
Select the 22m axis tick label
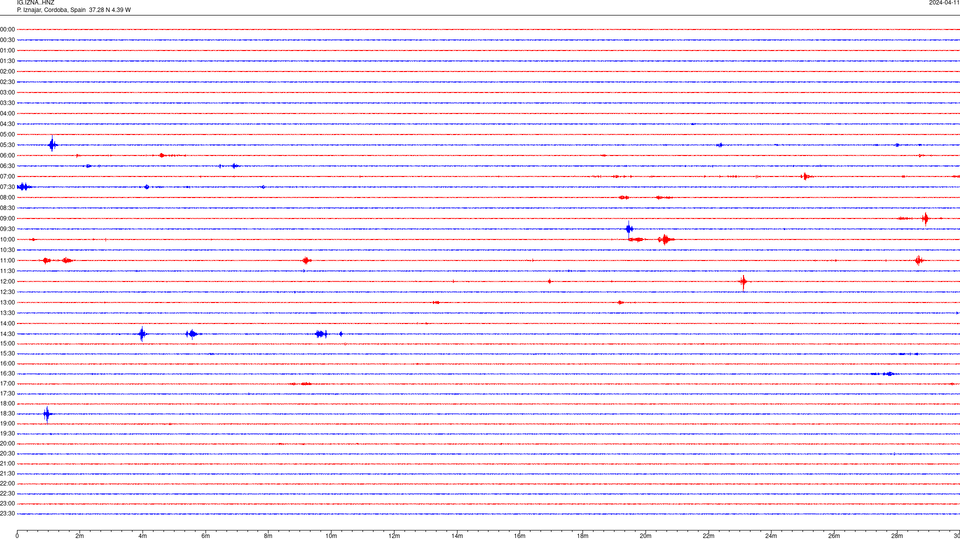point(708,536)
